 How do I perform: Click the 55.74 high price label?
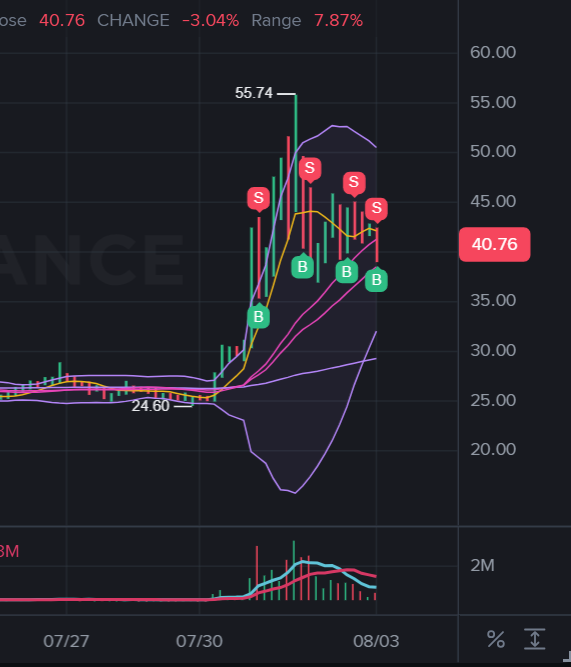click(x=254, y=93)
